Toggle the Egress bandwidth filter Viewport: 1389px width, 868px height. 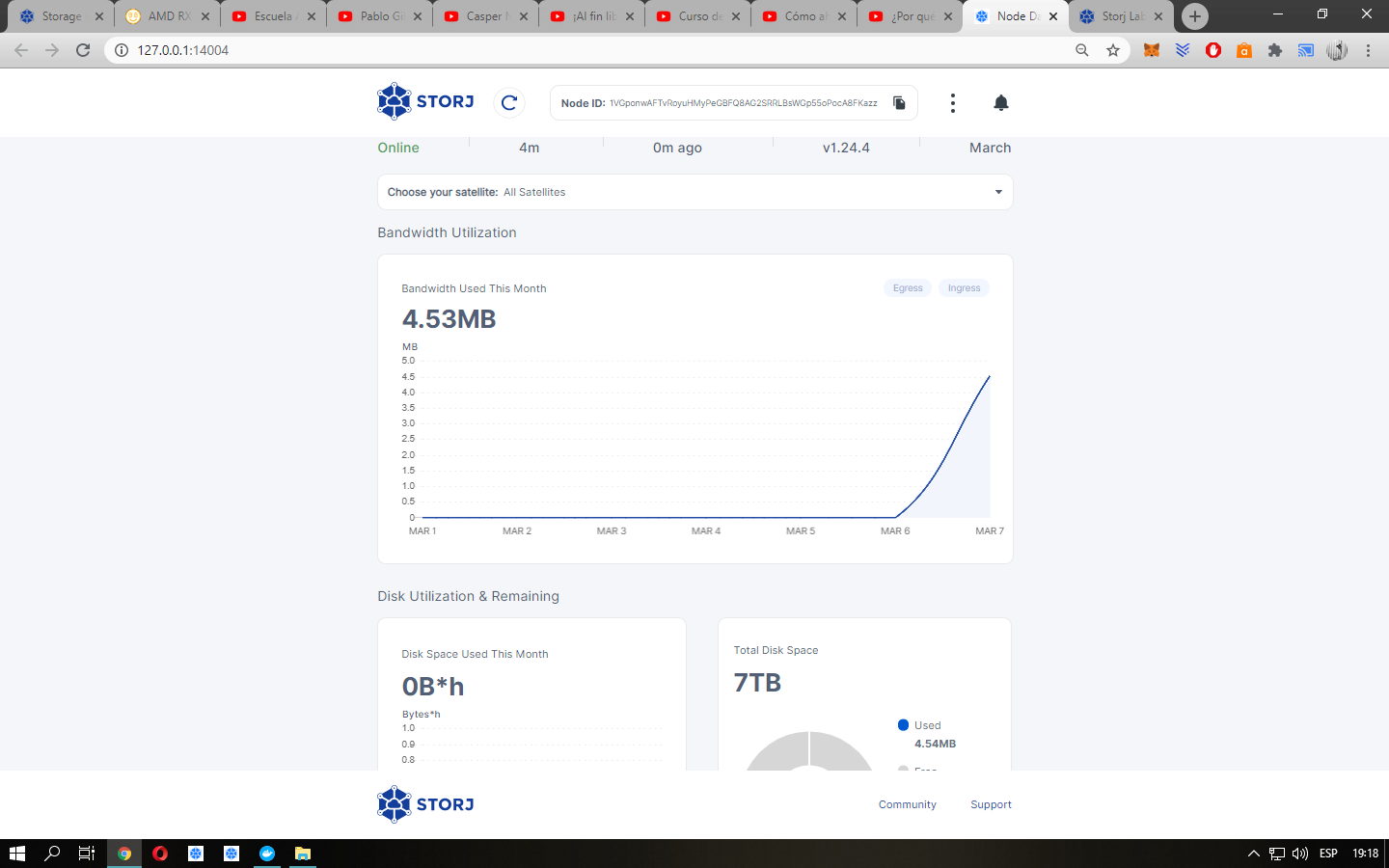point(907,288)
